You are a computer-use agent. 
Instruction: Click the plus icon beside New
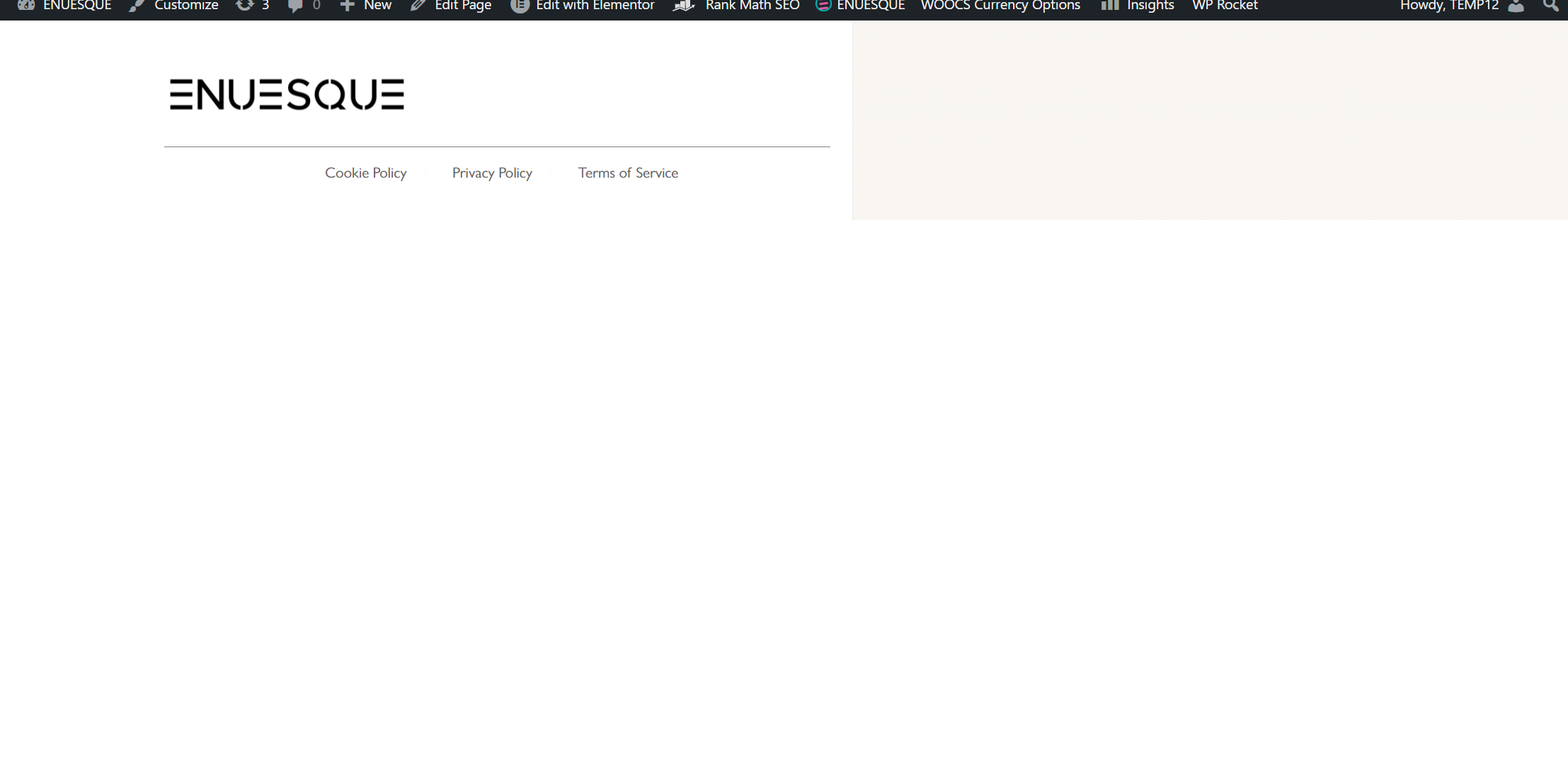[347, 6]
